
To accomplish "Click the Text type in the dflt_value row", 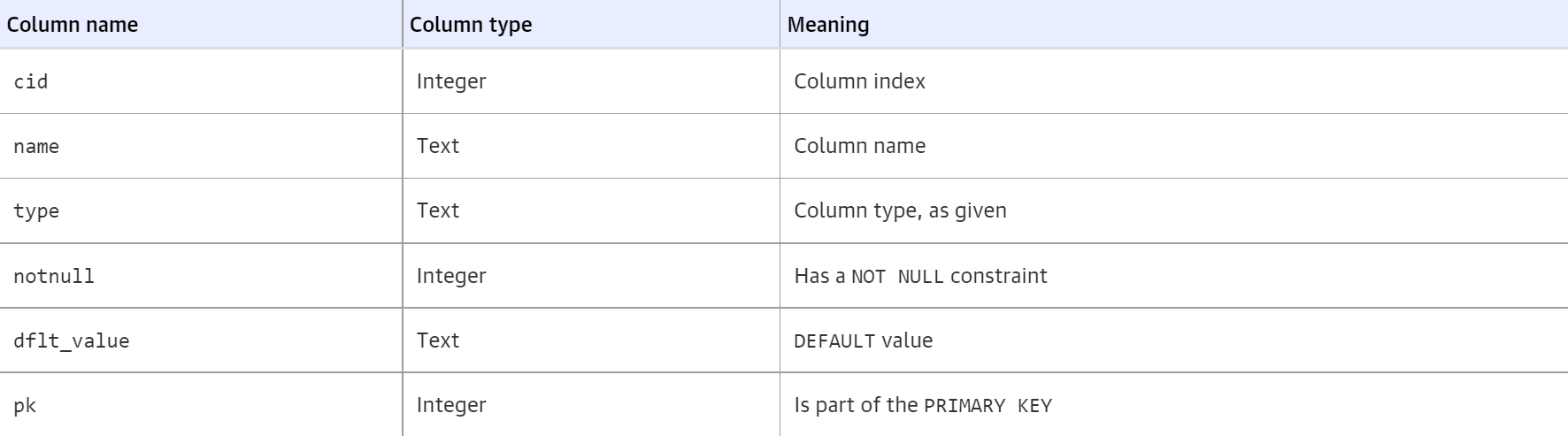I will (438, 340).
